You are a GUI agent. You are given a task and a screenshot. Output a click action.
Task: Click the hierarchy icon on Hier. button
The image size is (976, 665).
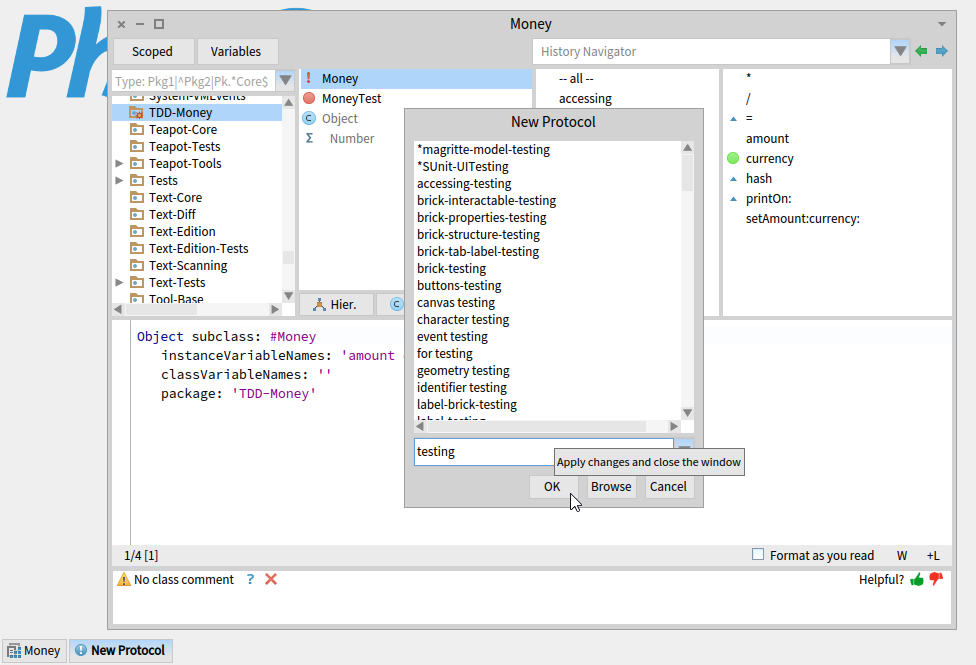click(x=319, y=304)
